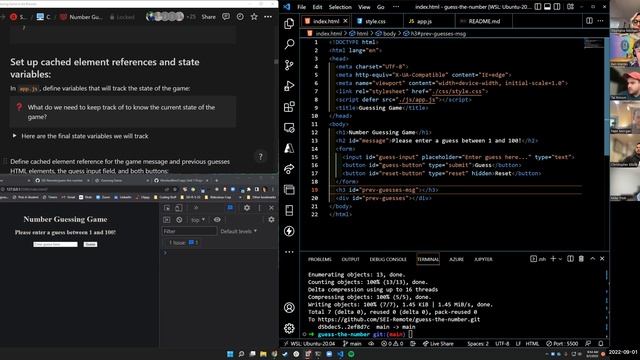Split the terminal panel
The height and width of the screenshot is (360, 640).
(570, 259)
